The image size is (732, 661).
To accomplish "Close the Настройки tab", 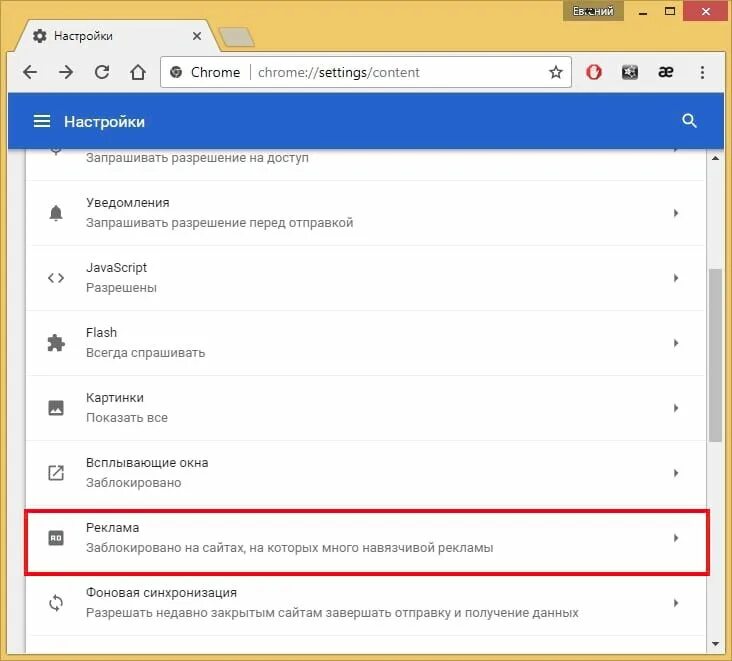I will tap(197, 36).
